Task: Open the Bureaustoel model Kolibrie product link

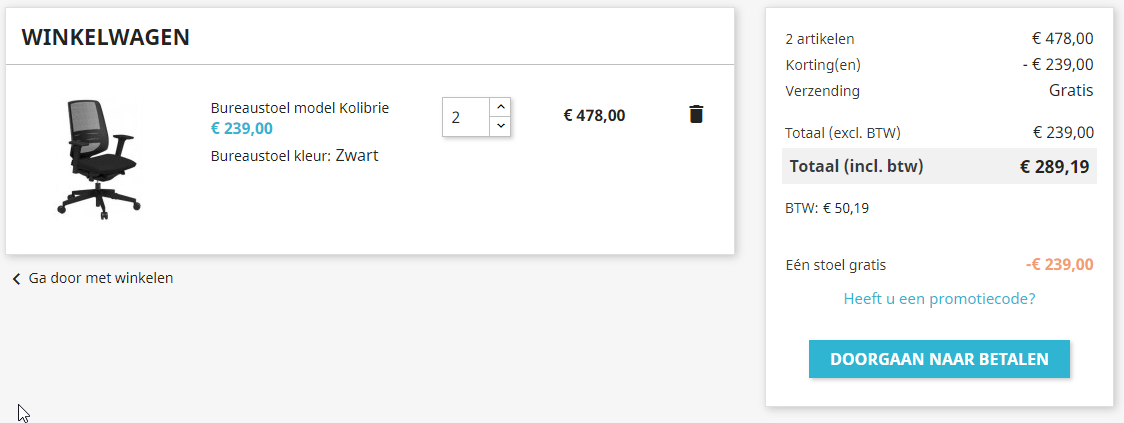Action: point(300,108)
